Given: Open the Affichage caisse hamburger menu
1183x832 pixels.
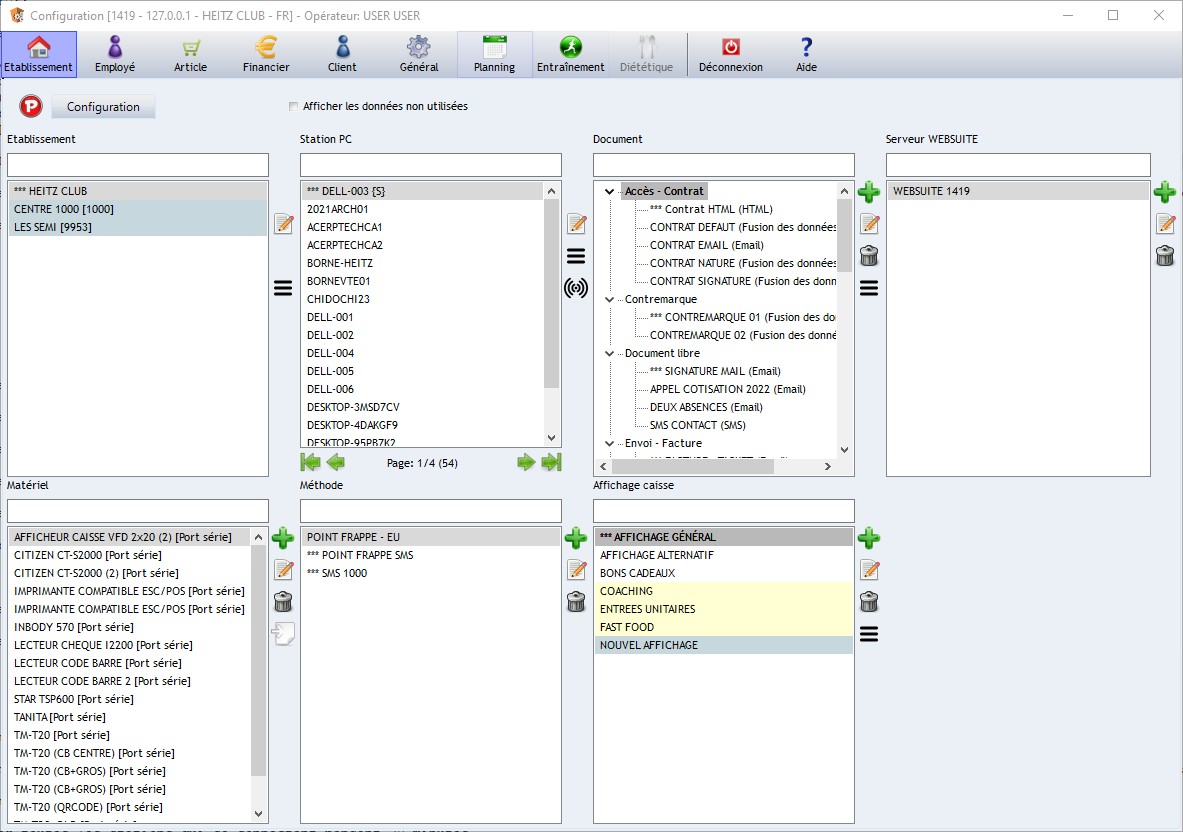Looking at the screenshot, I should click(868, 633).
